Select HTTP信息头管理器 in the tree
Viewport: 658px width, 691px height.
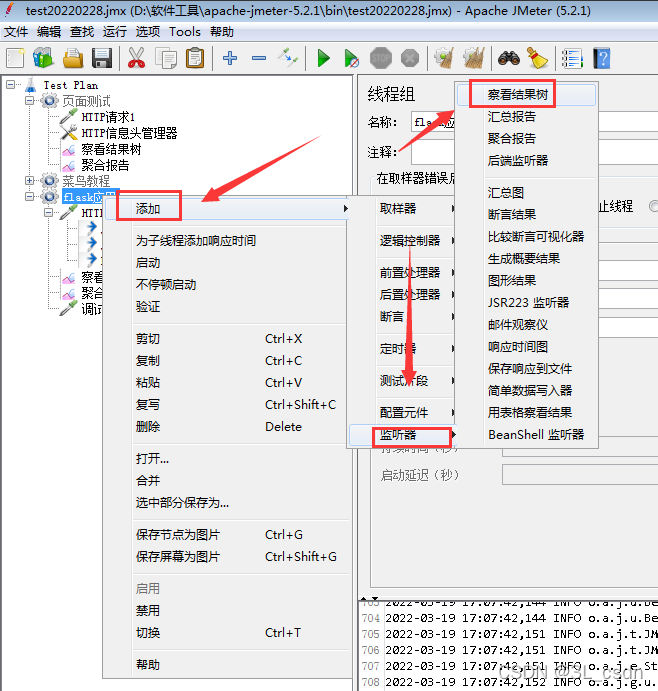pyautogui.click(x=129, y=133)
